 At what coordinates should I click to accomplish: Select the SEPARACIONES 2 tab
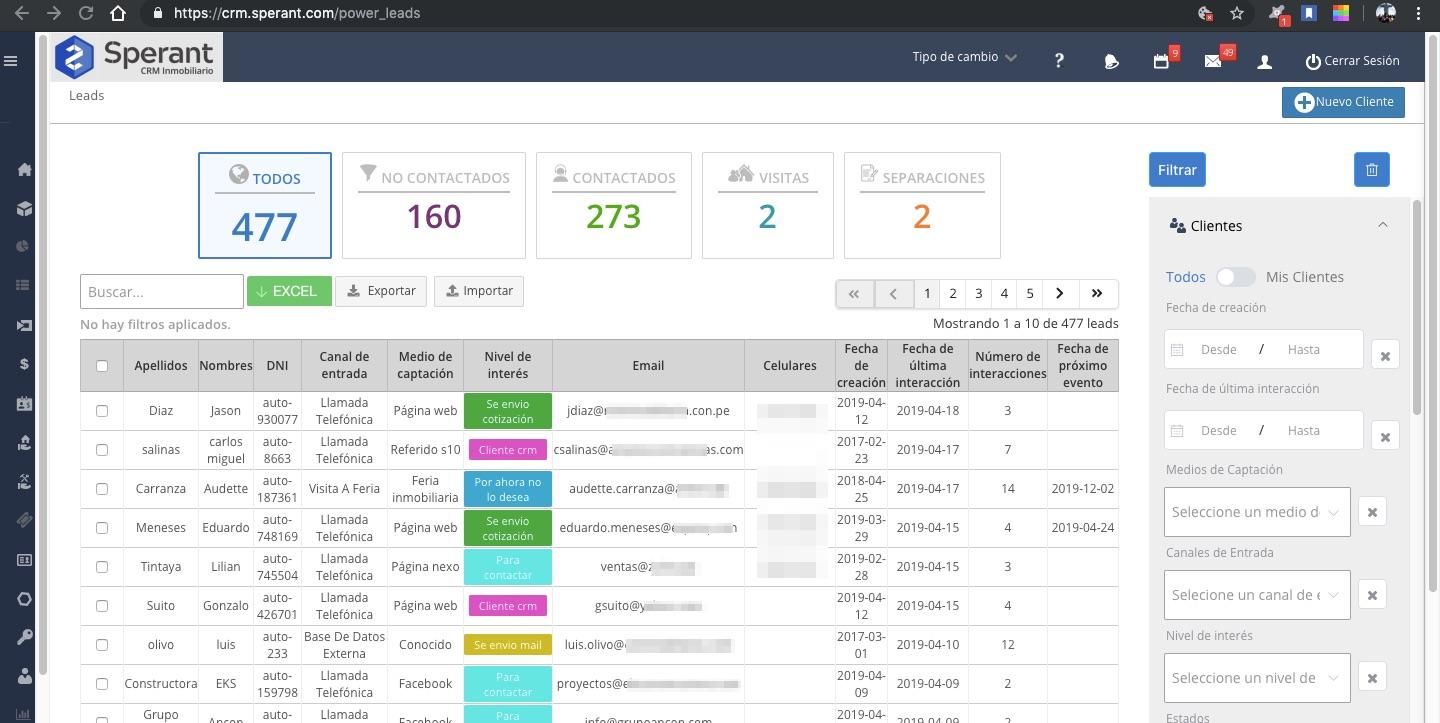[922, 205]
